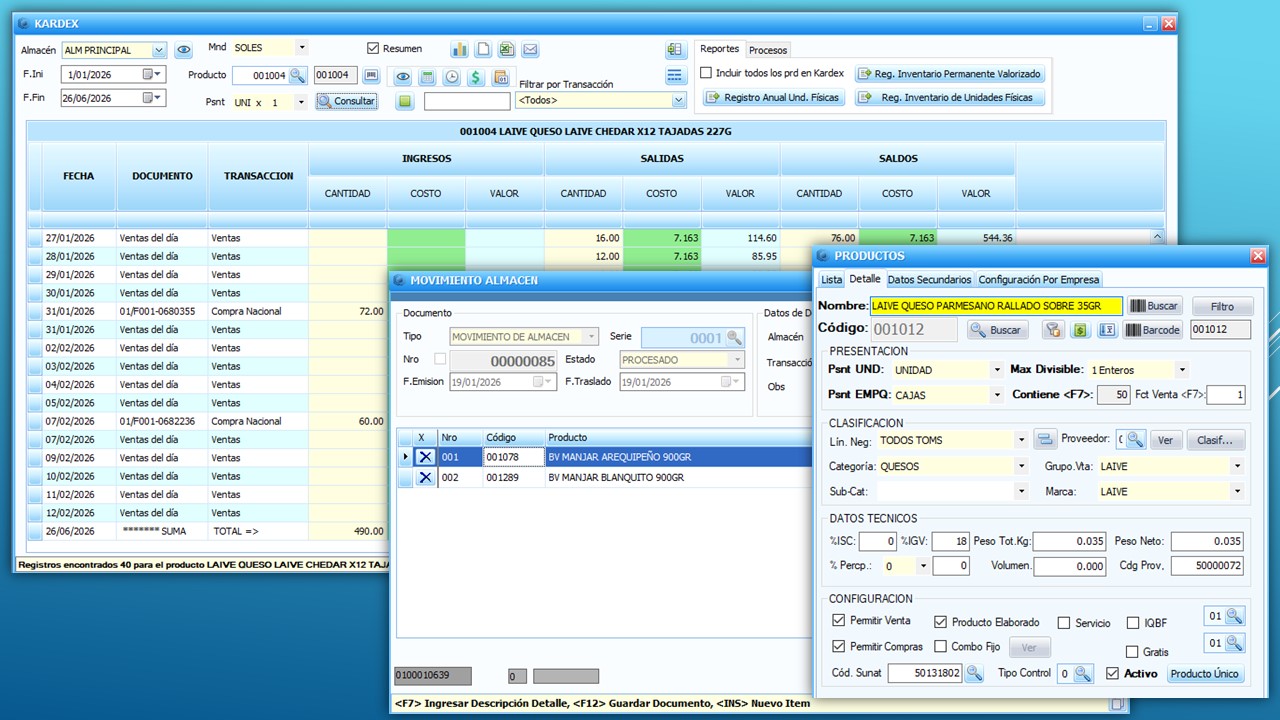Viewport: 1280px width, 720px height.
Task: Toggle the Resumen checkbox in Kardex
Action: pos(373,48)
